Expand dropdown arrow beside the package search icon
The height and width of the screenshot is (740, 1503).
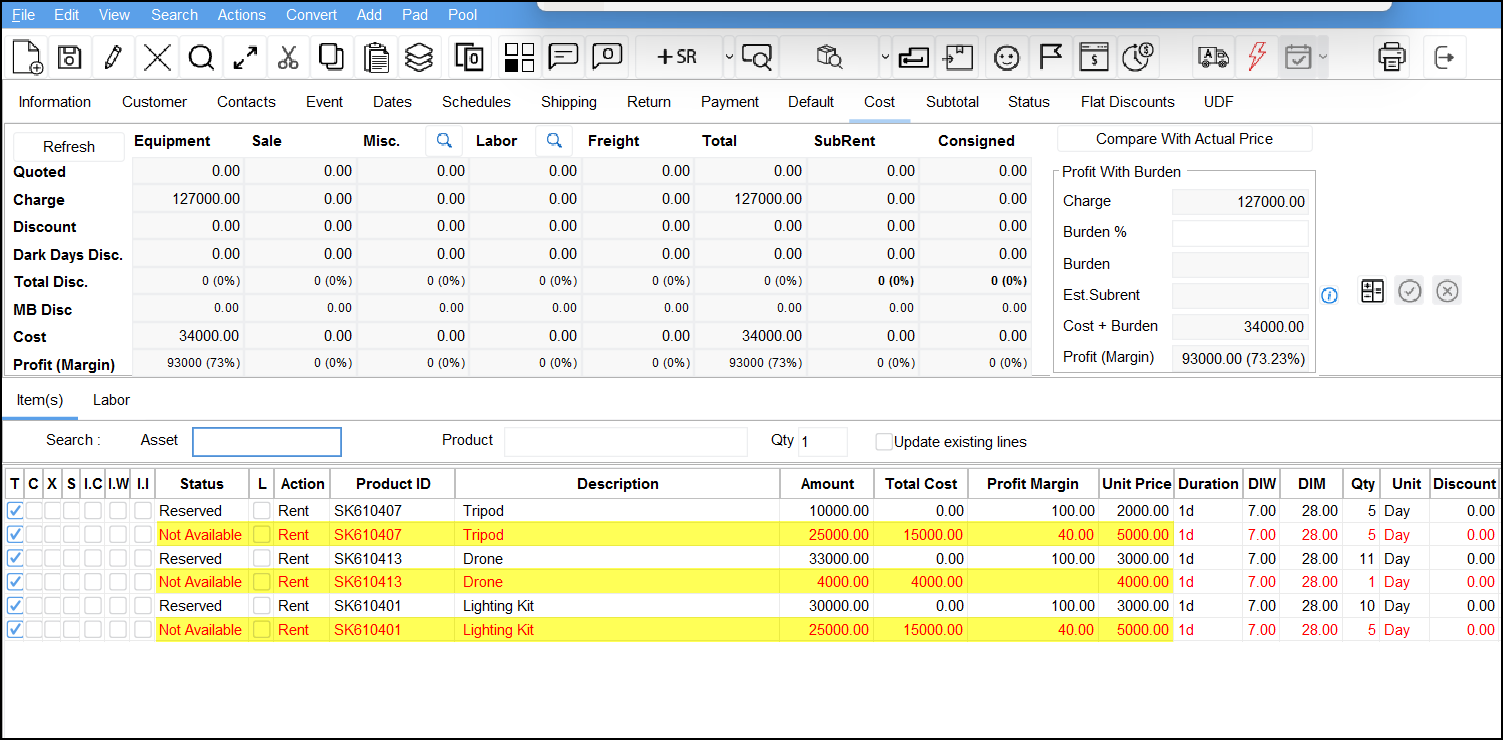click(885, 57)
